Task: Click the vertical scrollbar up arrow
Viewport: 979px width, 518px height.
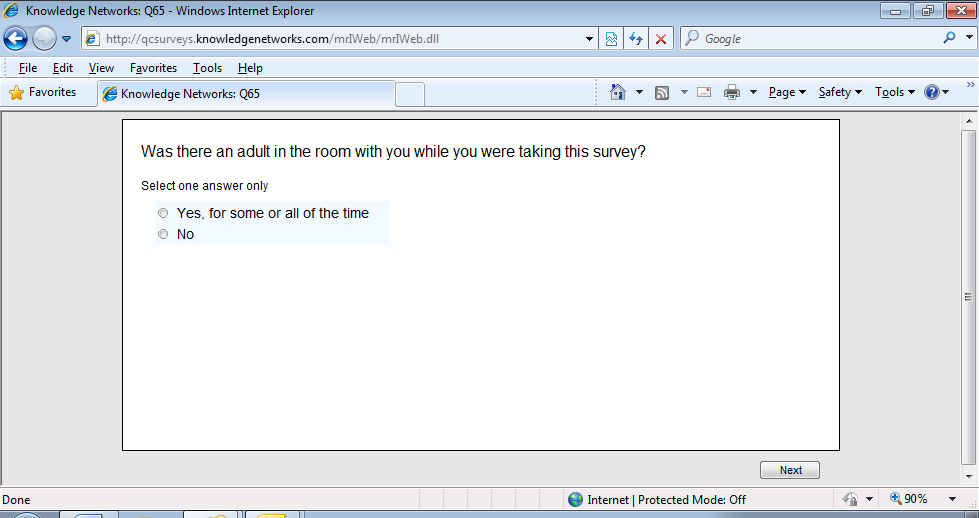Action: [968, 121]
